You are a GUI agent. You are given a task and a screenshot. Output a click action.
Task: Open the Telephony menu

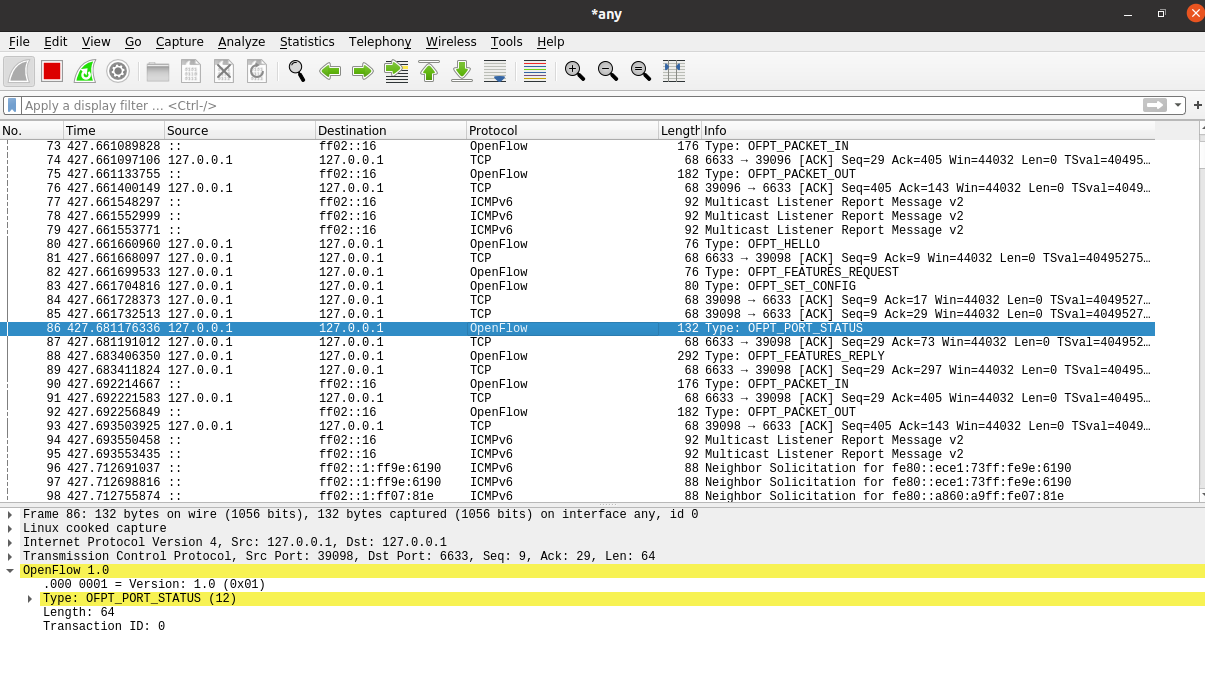[x=380, y=42]
